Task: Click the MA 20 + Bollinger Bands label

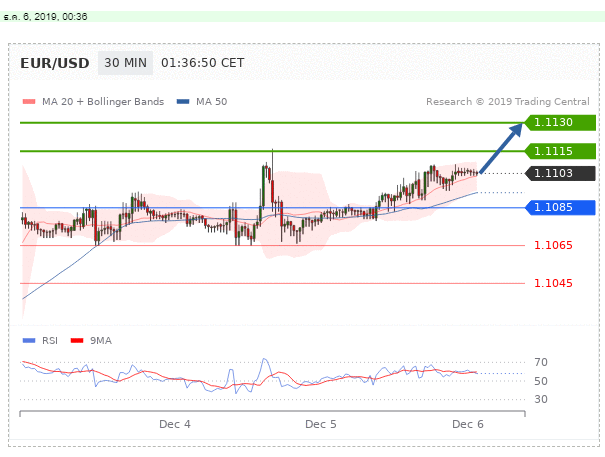Action: (x=103, y=102)
